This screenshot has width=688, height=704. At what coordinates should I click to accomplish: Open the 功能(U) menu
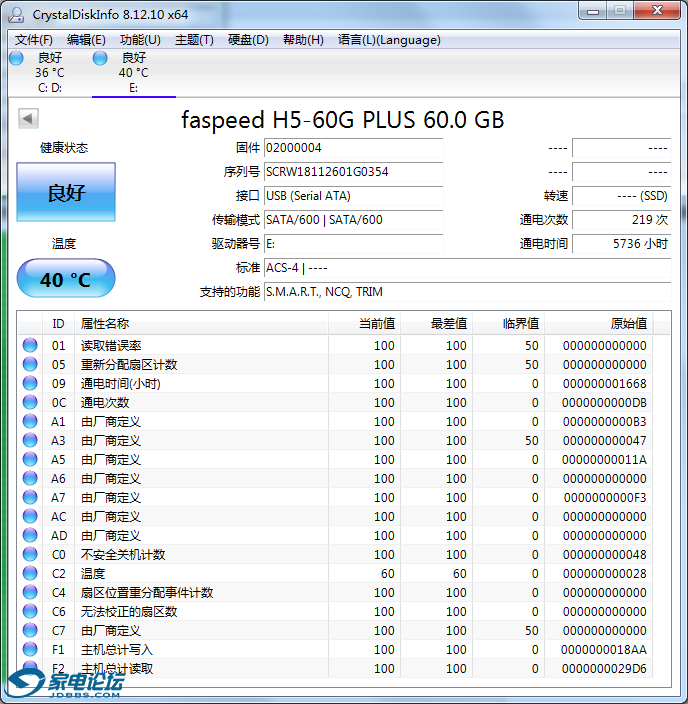click(140, 40)
